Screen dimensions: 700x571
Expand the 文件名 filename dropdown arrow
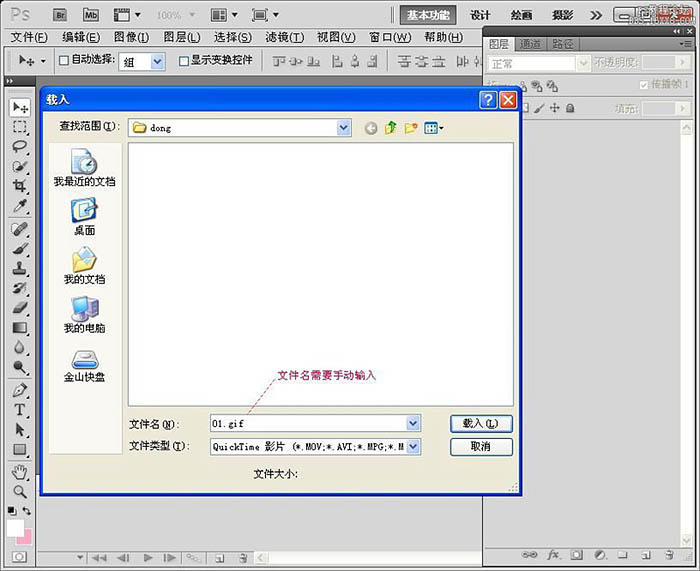pyautogui.click(x=413, y=424)
